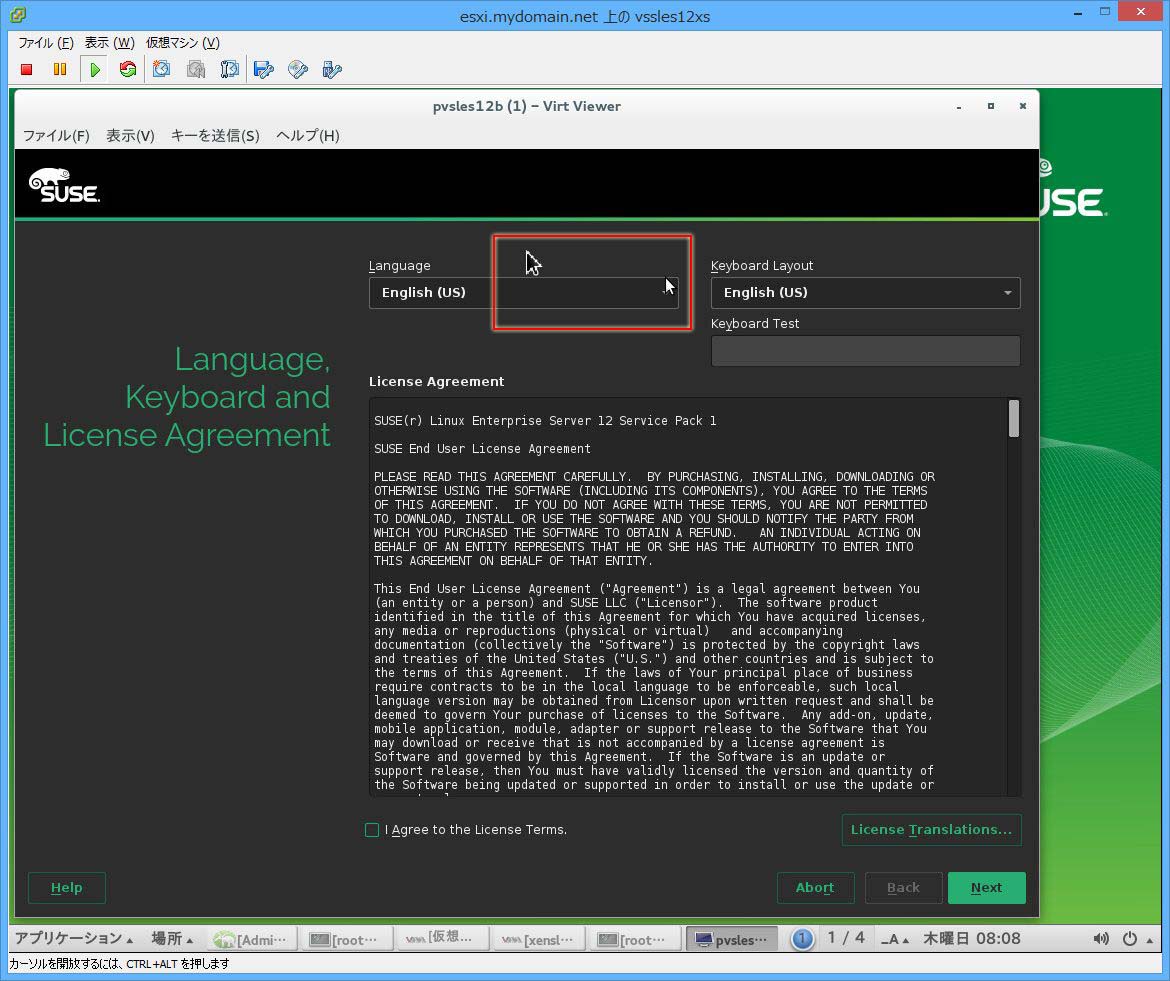
Task: Open ファイル(F) menu in Virt Viewer
Action: click(56, 136)
